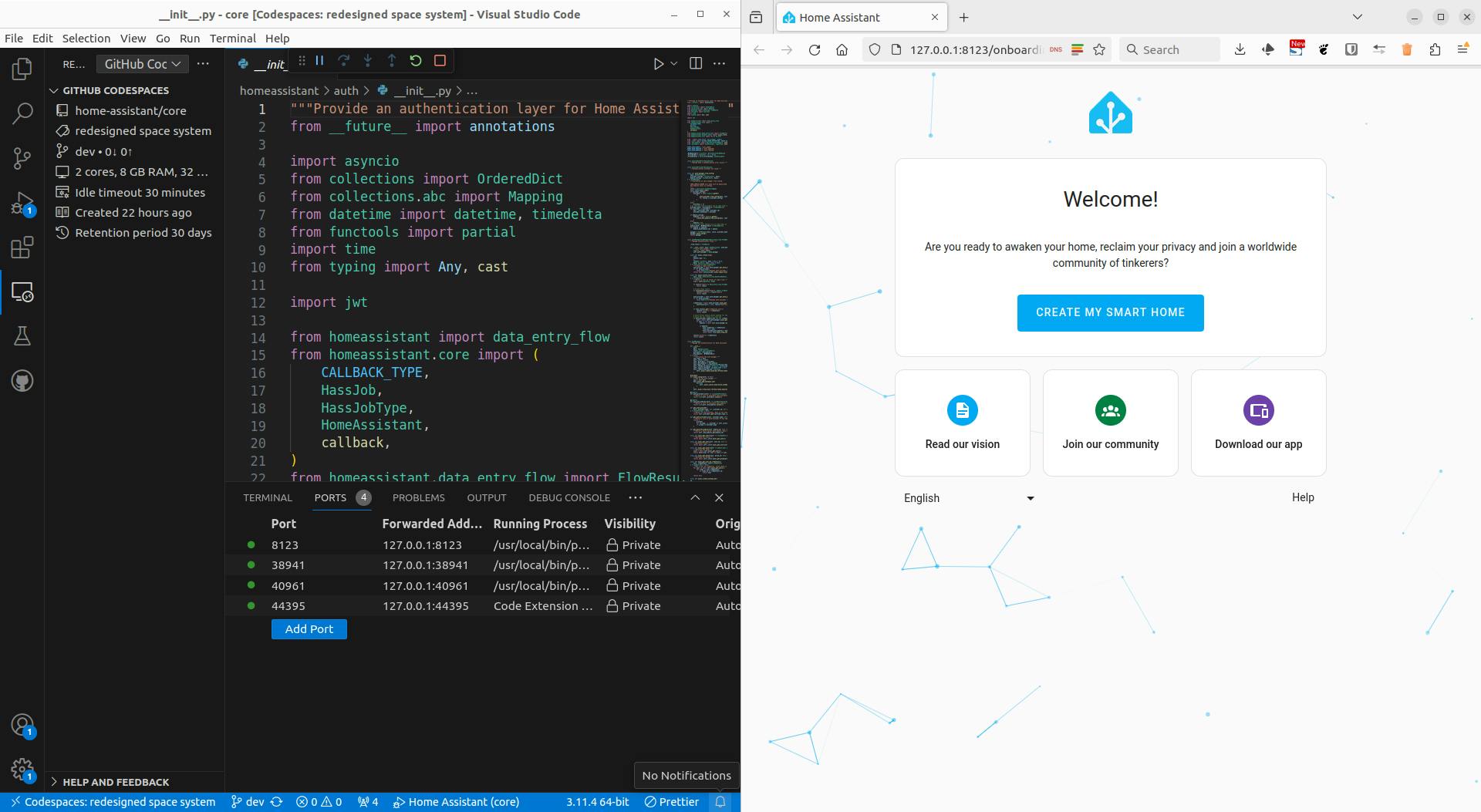Run the Python file with play icon

pyautogui.click(x=658, y=63)
